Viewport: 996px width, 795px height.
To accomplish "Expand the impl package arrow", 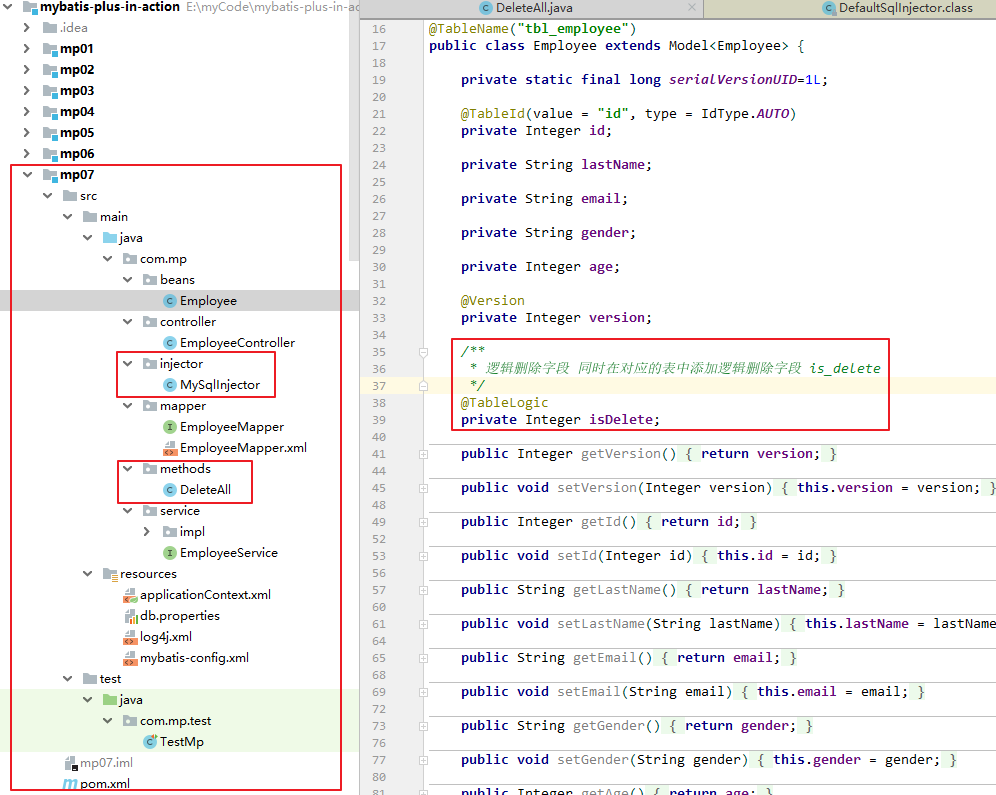I will point(147,531).
